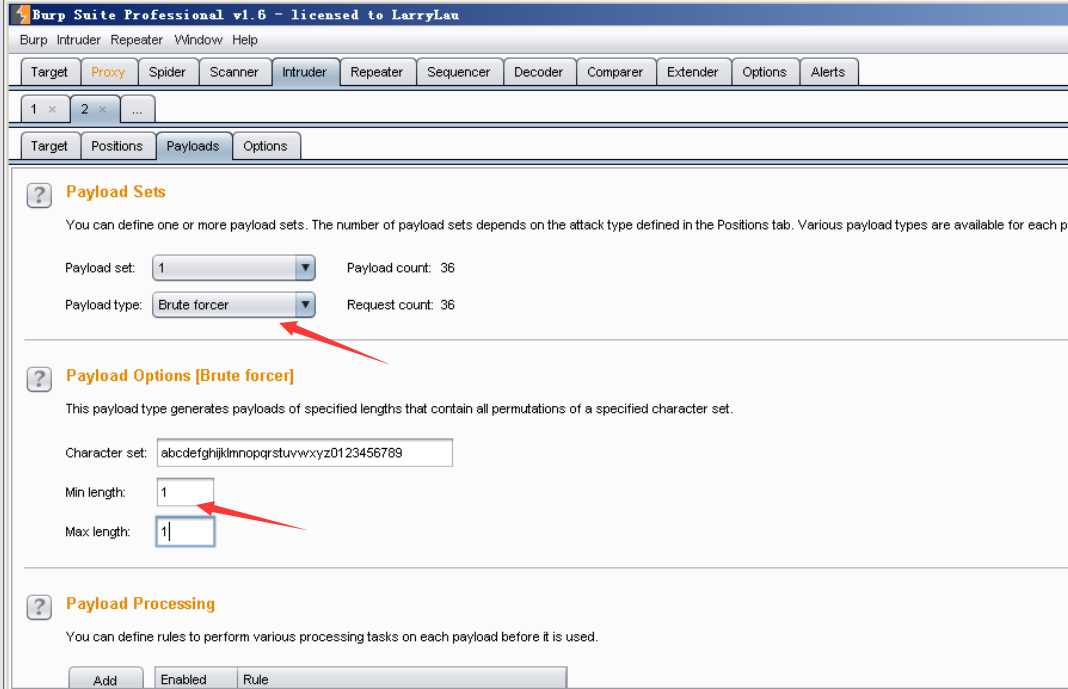Switch to the Proxy tab
The width and height of the screenshot is (1068, 689).
[x=108, y=72]
